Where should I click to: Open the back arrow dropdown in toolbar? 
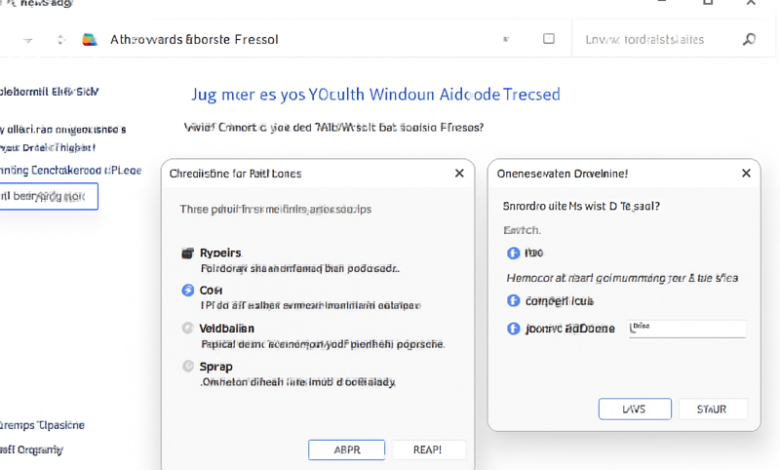[x=28, y=40]
